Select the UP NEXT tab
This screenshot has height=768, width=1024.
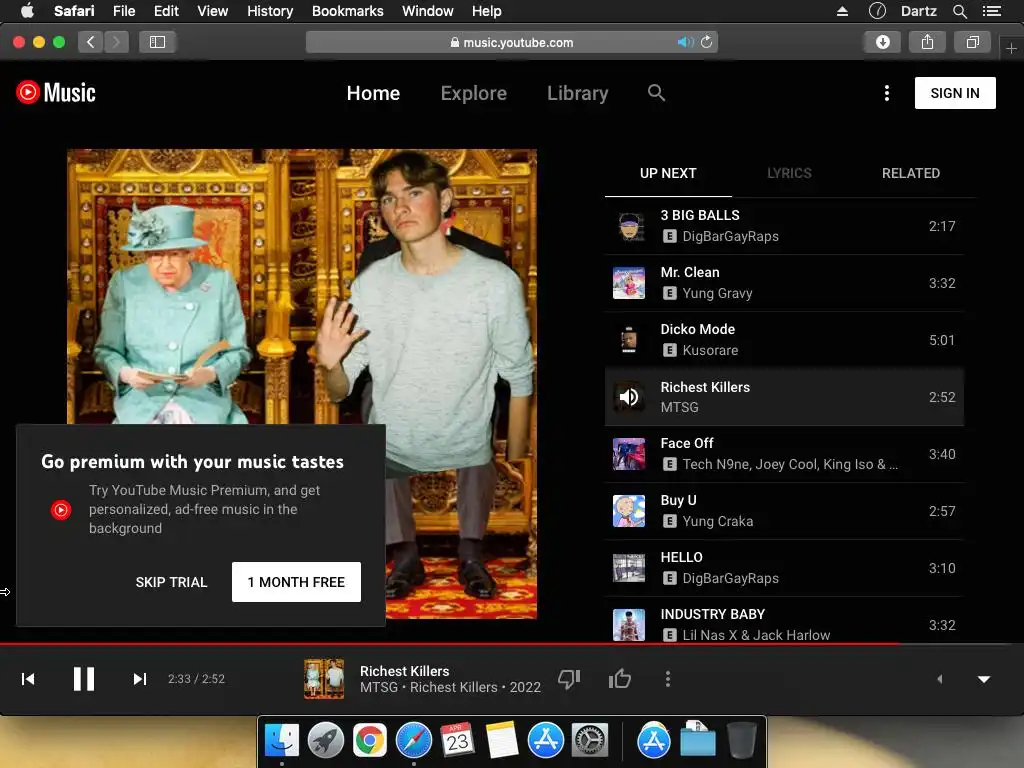668,173
